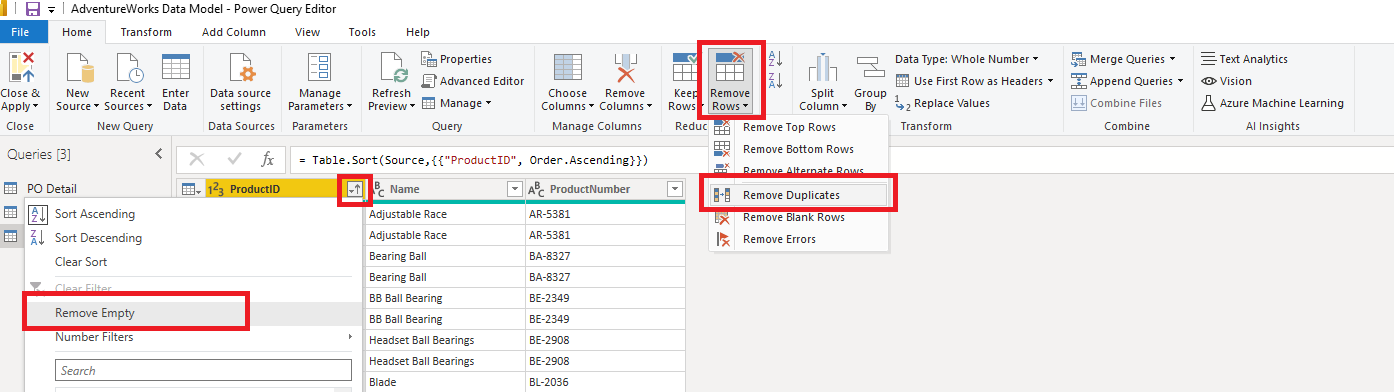Click the 'Blade' name cell

click(x=445, y=382)
